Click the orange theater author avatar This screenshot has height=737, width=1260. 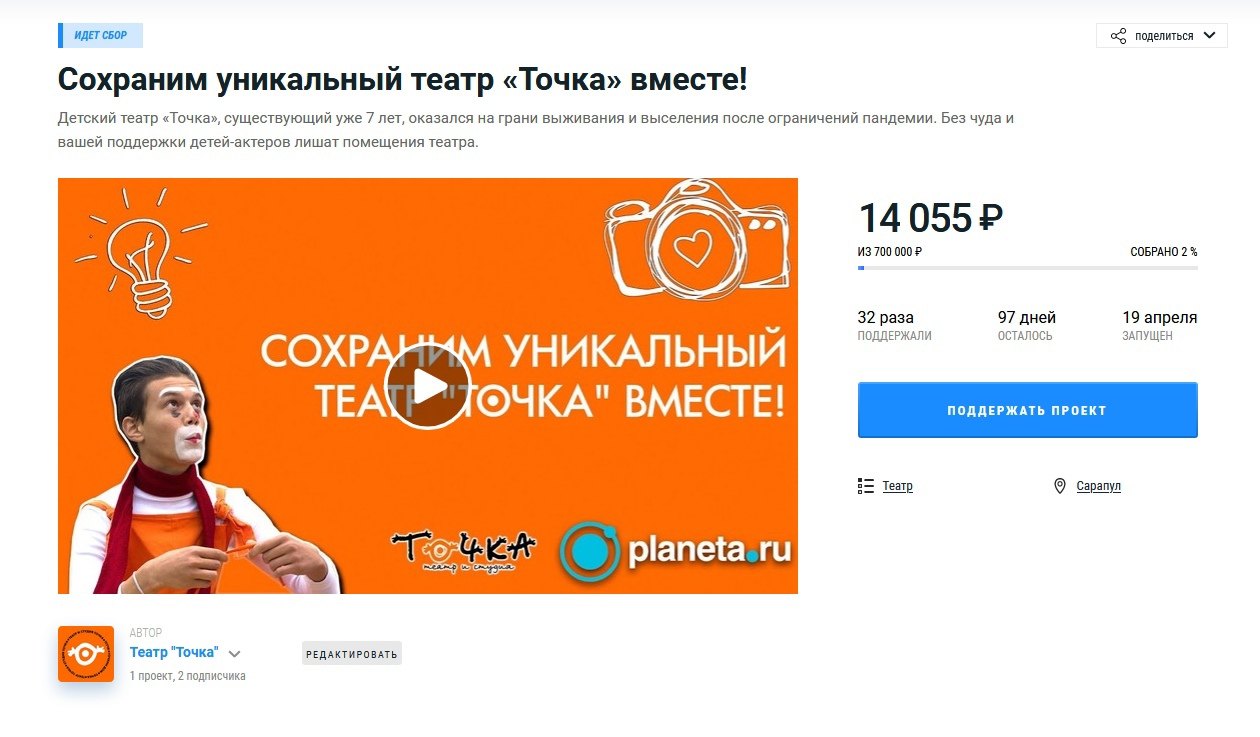(x=86, y=654)
